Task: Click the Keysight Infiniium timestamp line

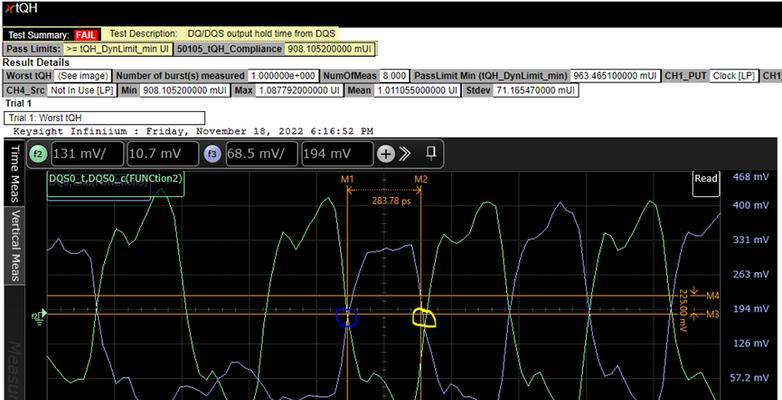Action: [193, 131]
